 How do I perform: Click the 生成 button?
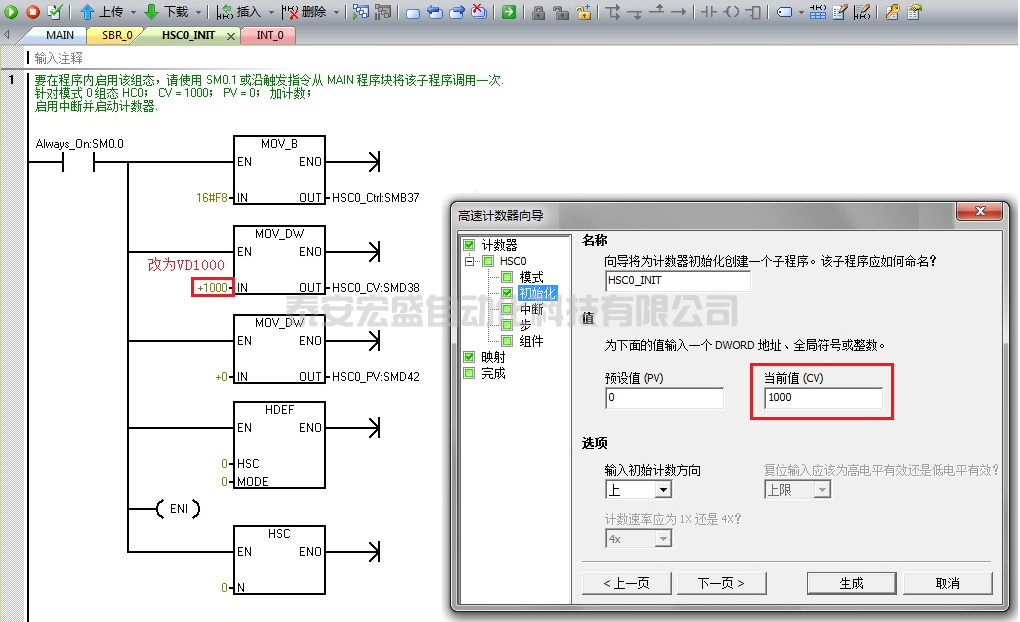point(851,583)
